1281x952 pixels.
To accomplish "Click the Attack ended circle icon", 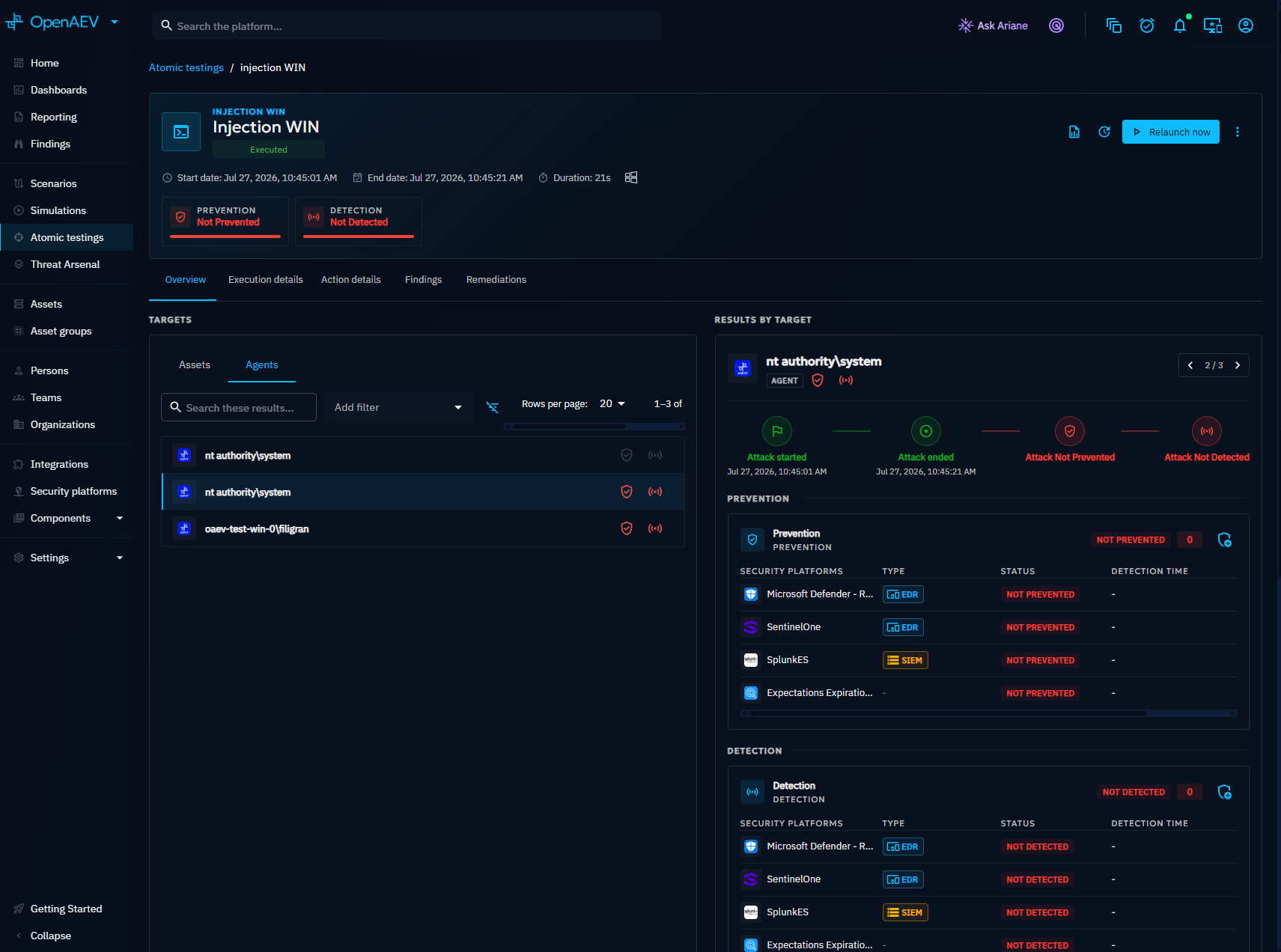I will pyautogui.click(x=926, y=431).
